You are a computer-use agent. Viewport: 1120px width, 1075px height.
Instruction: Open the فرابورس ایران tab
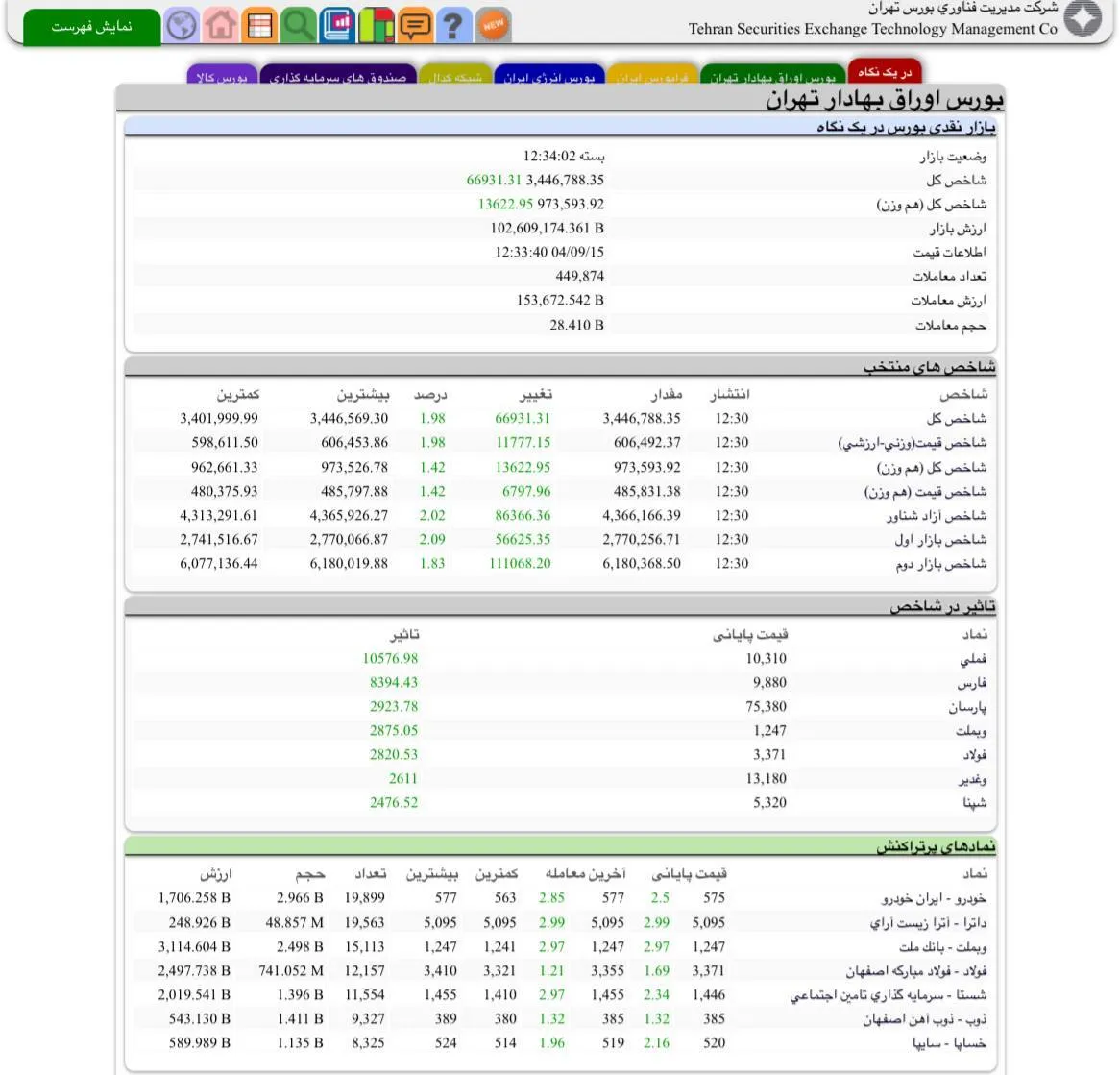(652, 76)
